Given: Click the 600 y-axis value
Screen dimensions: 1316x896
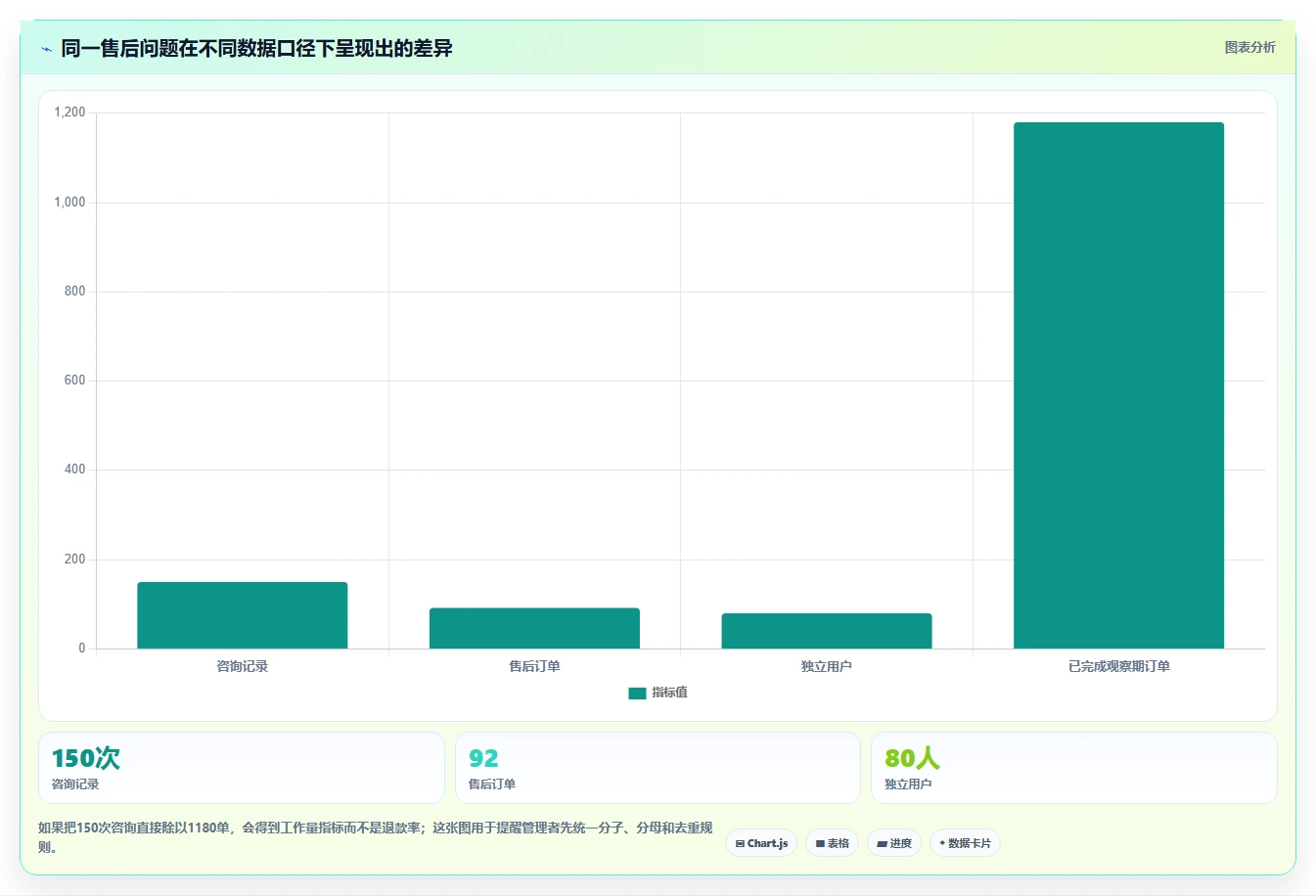Looking at the screenshot, I should click(x=75, y=381).
